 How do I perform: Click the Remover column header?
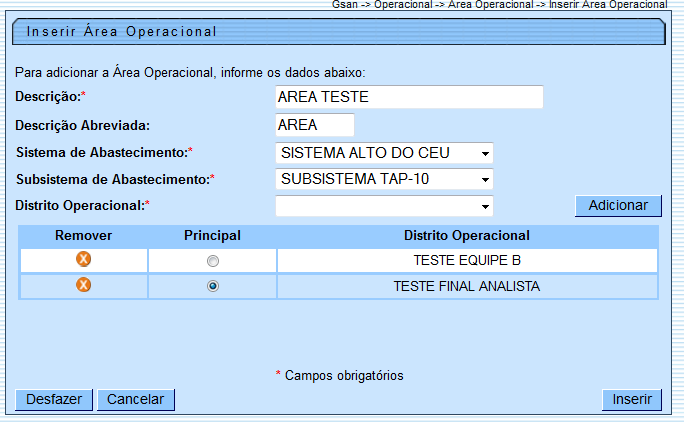click(x=84, y=235)
